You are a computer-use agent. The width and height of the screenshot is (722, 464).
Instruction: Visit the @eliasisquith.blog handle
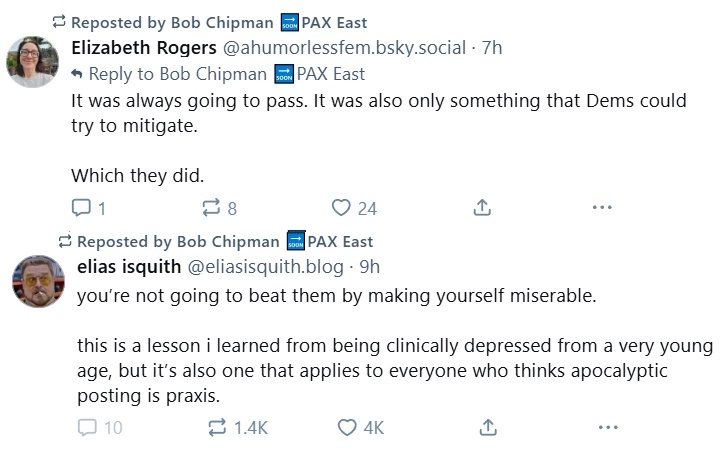pos(266,267)
